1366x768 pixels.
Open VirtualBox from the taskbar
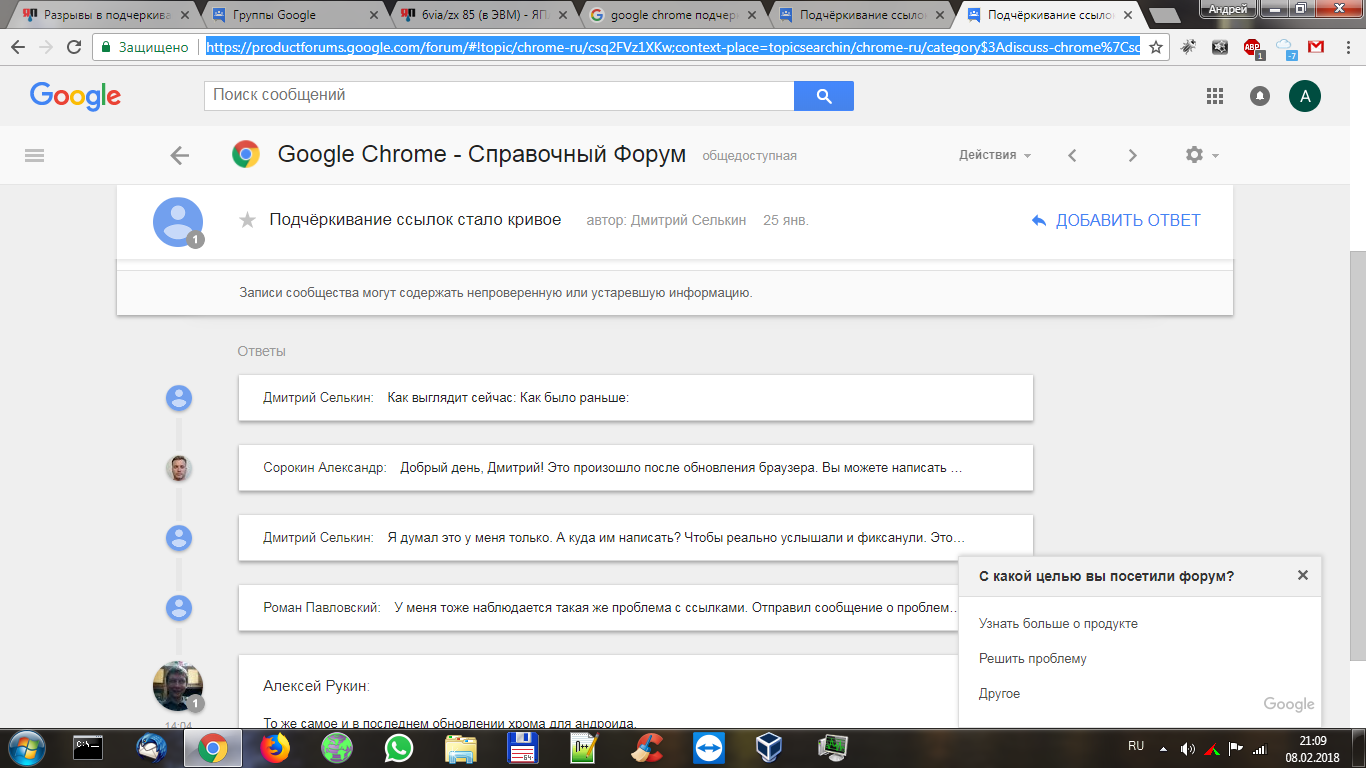pyautogui.click(x=769, y=747)
